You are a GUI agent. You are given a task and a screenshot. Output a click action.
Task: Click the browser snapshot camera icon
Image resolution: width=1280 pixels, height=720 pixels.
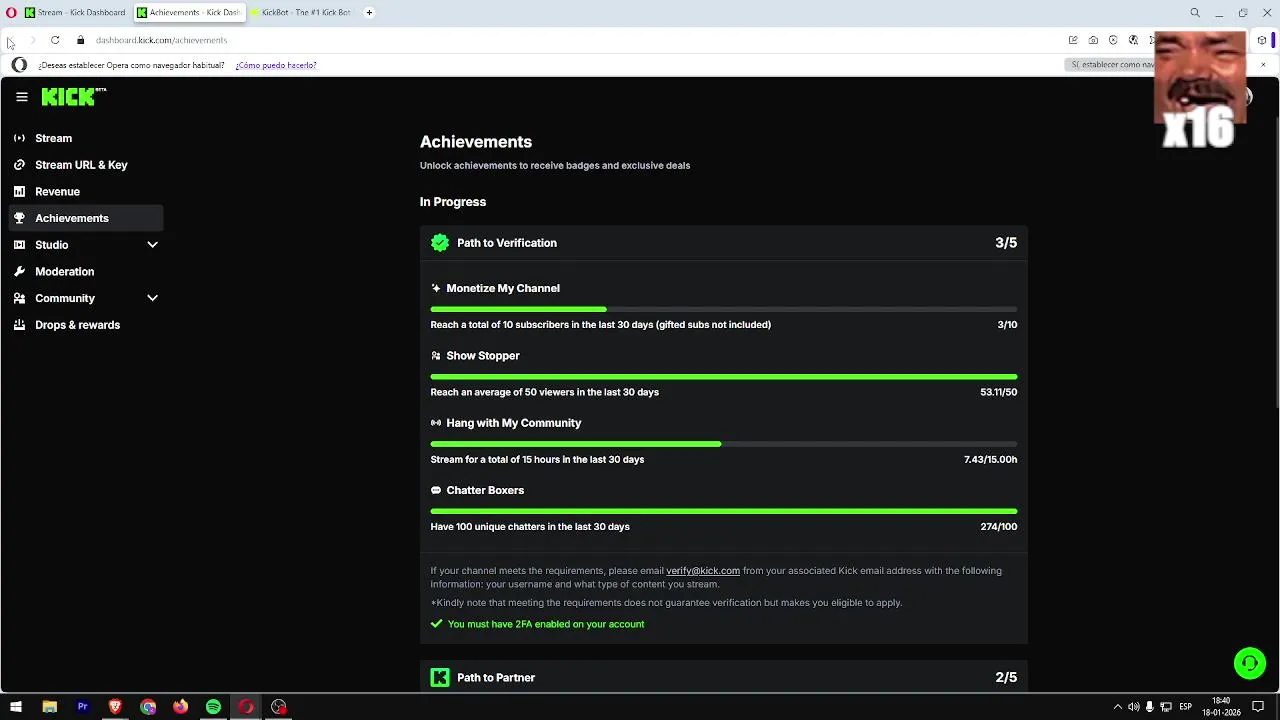pyautogui.click(x=1093, y=40)
